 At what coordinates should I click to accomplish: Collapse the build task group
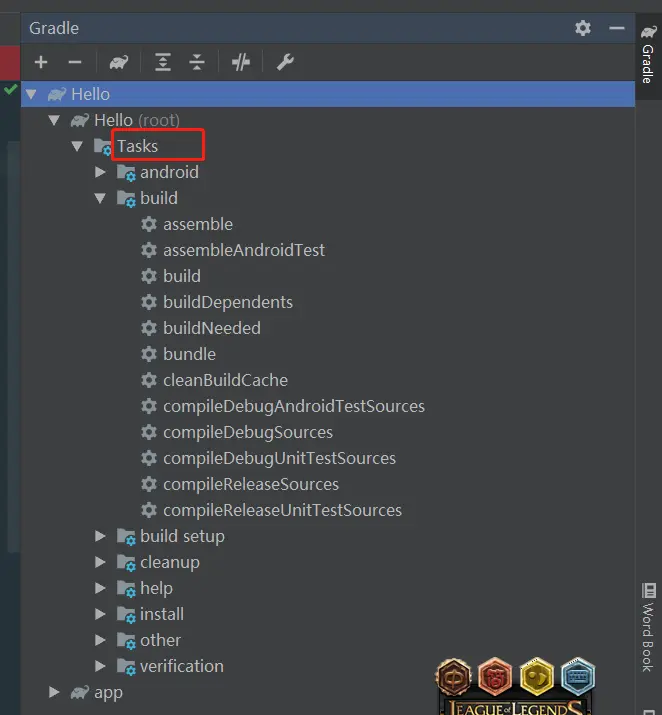[x=100, y=198]
